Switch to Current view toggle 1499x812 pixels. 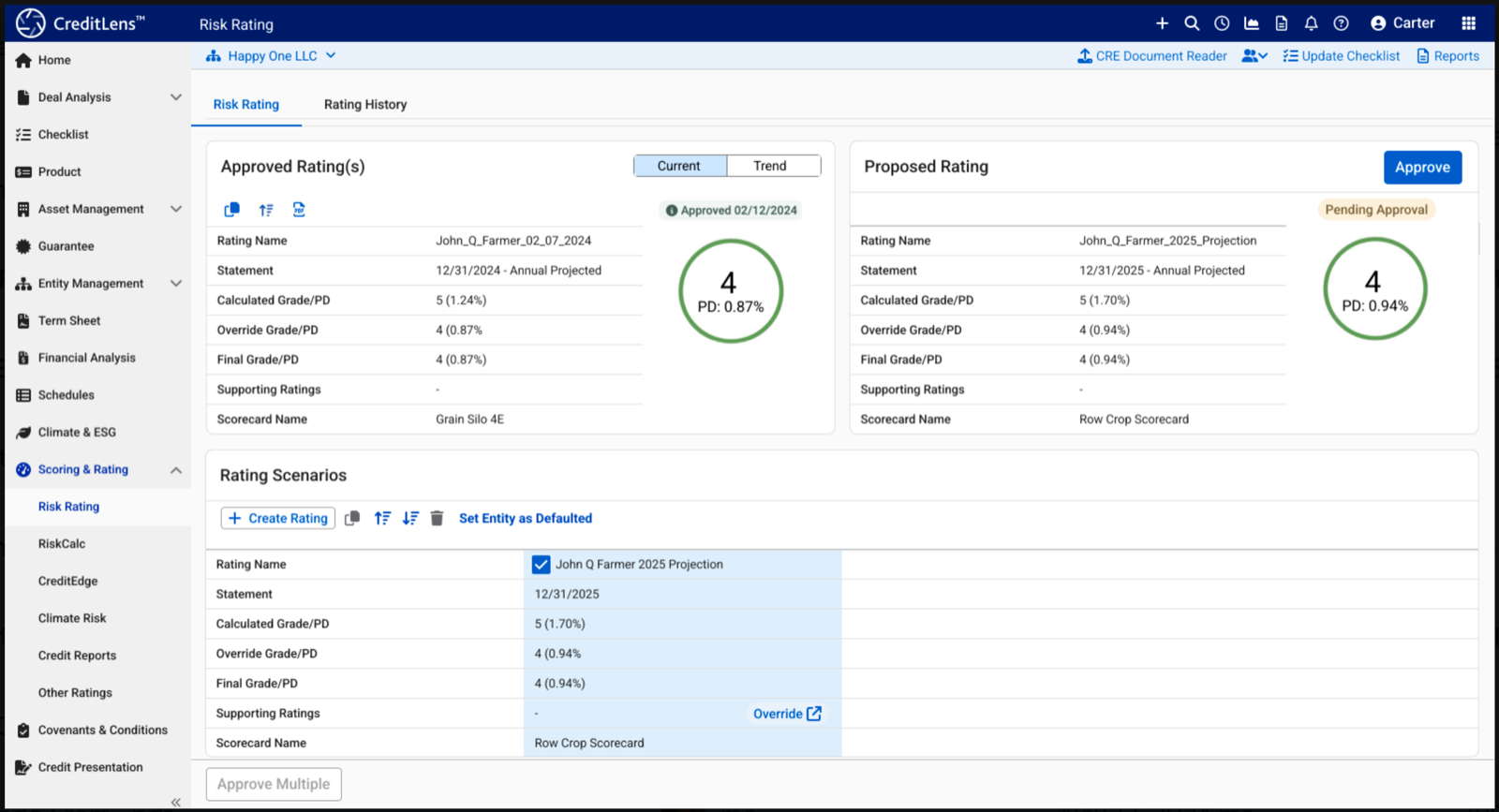click(679, 166)
